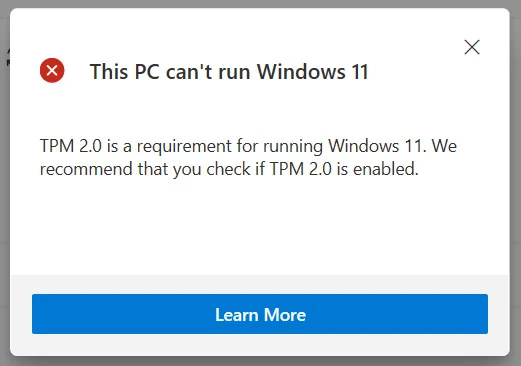The image size is (521, 366).
Task: Select the "This PC can't run Windows 11" heading
Action: pos(229,71)
